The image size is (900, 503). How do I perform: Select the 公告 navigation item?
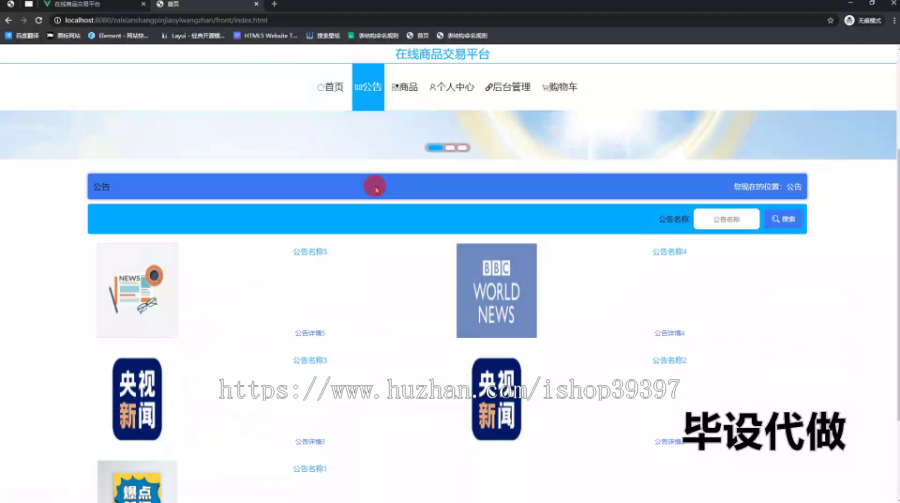pos(368,87)
